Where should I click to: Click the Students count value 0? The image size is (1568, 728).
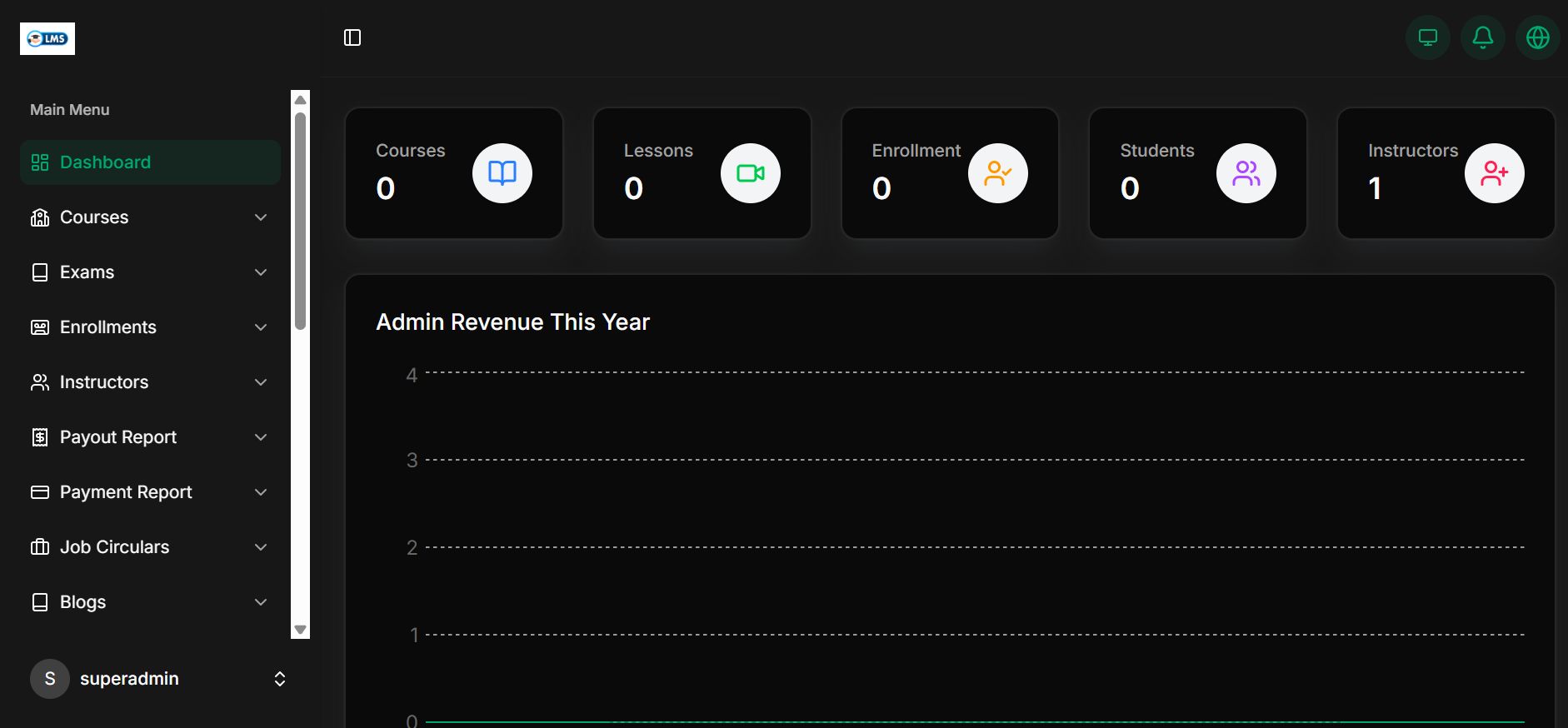(1130, 188)
